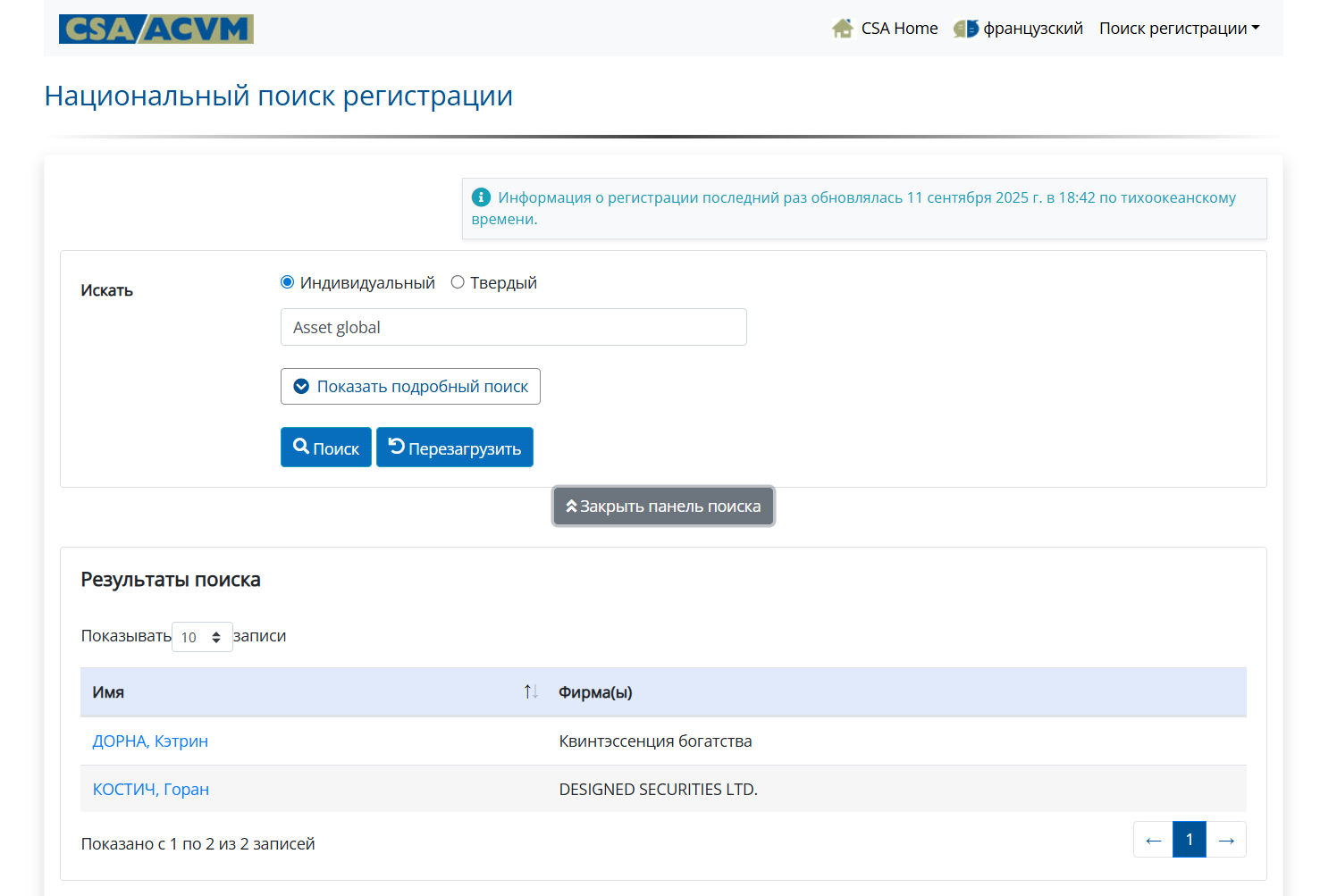Open the Поиск регистрации dropdown menu
This screenshot has height=896, width=1320.
[1179, 29]
